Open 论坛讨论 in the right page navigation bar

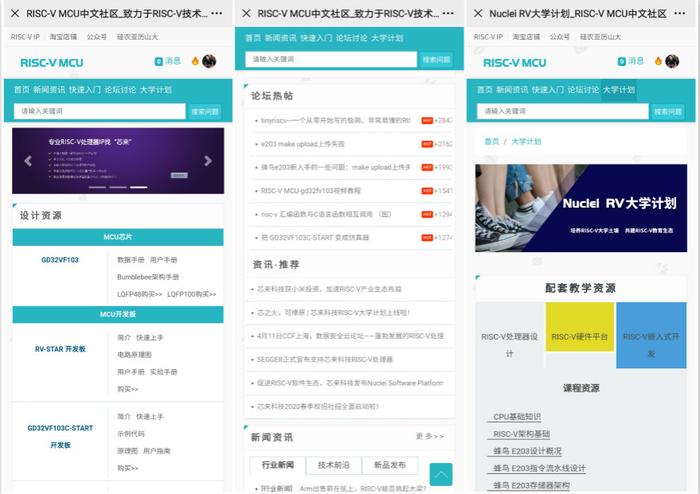tap(583, 90)
